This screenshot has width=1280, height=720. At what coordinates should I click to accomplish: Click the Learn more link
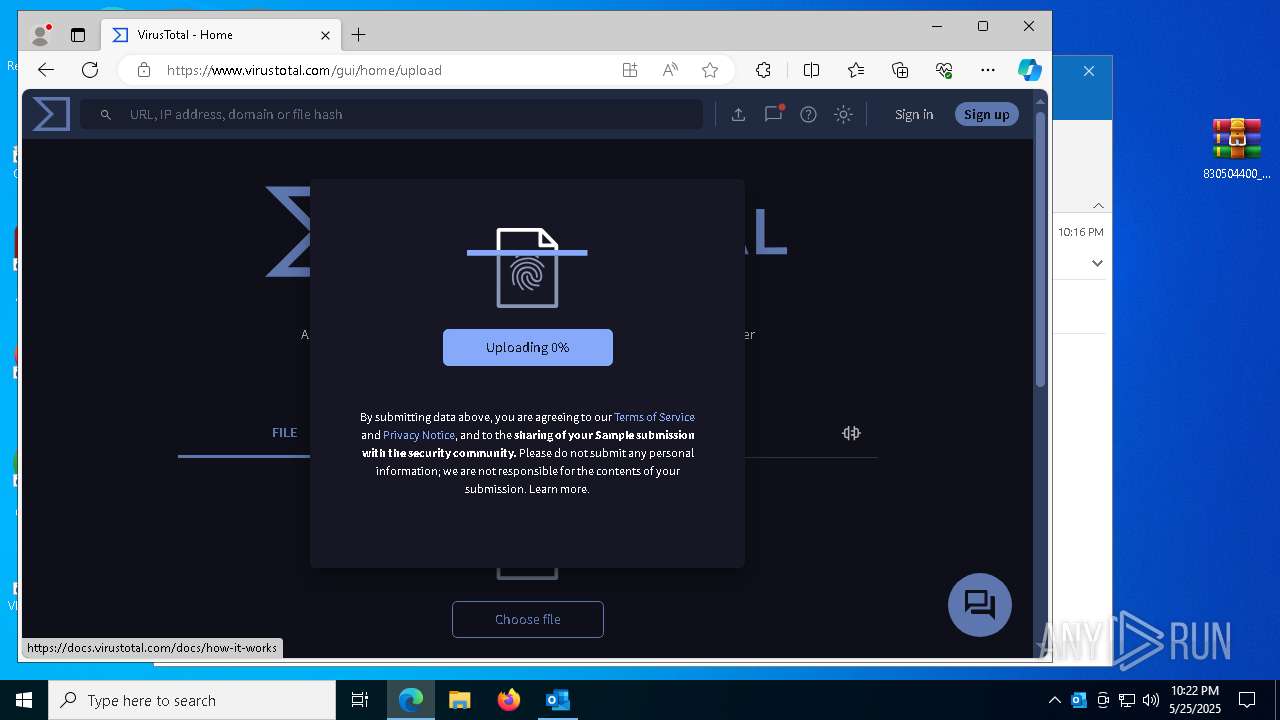point(558,489)
